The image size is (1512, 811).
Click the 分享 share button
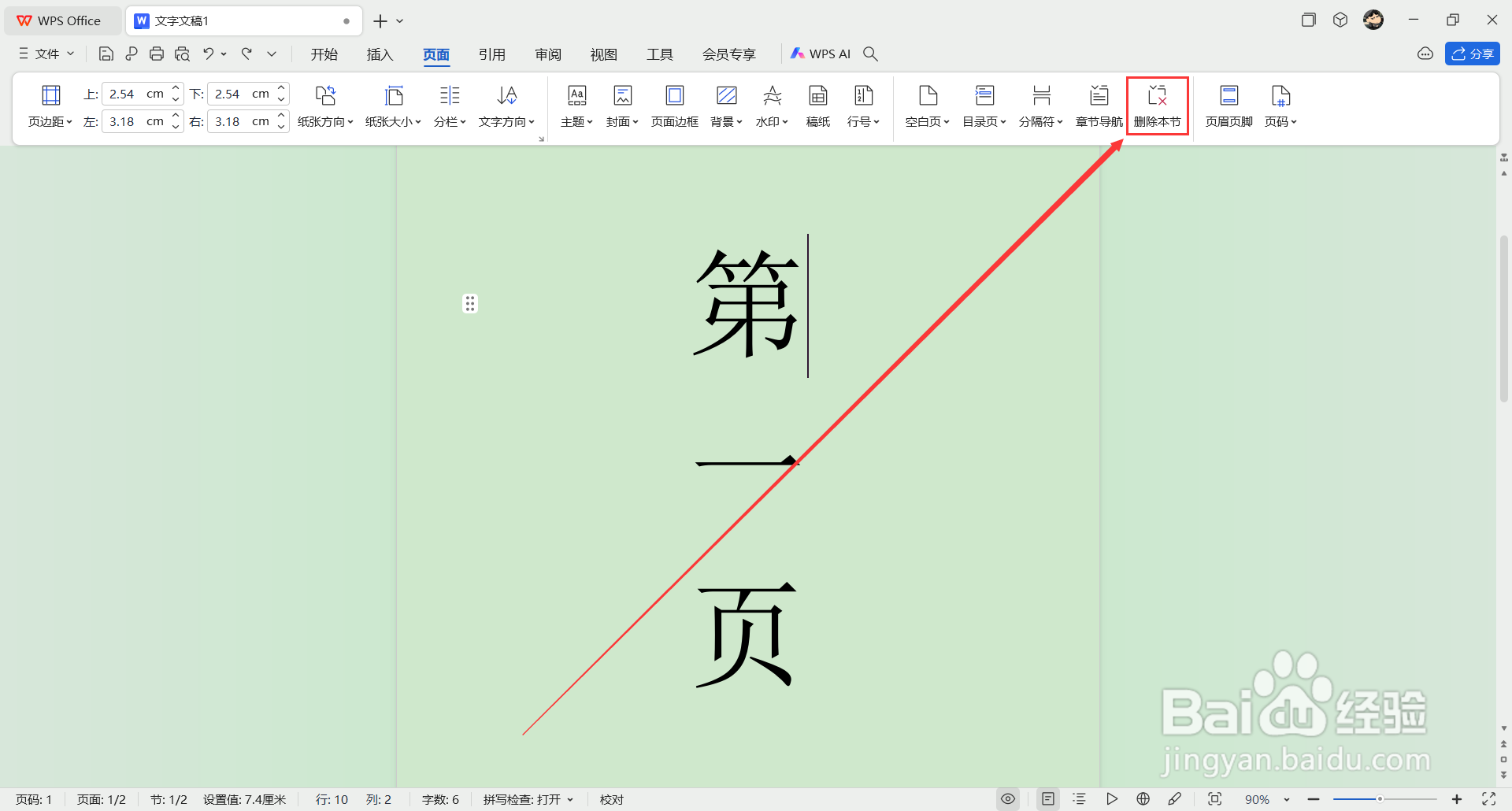(x=1473, y=54)
